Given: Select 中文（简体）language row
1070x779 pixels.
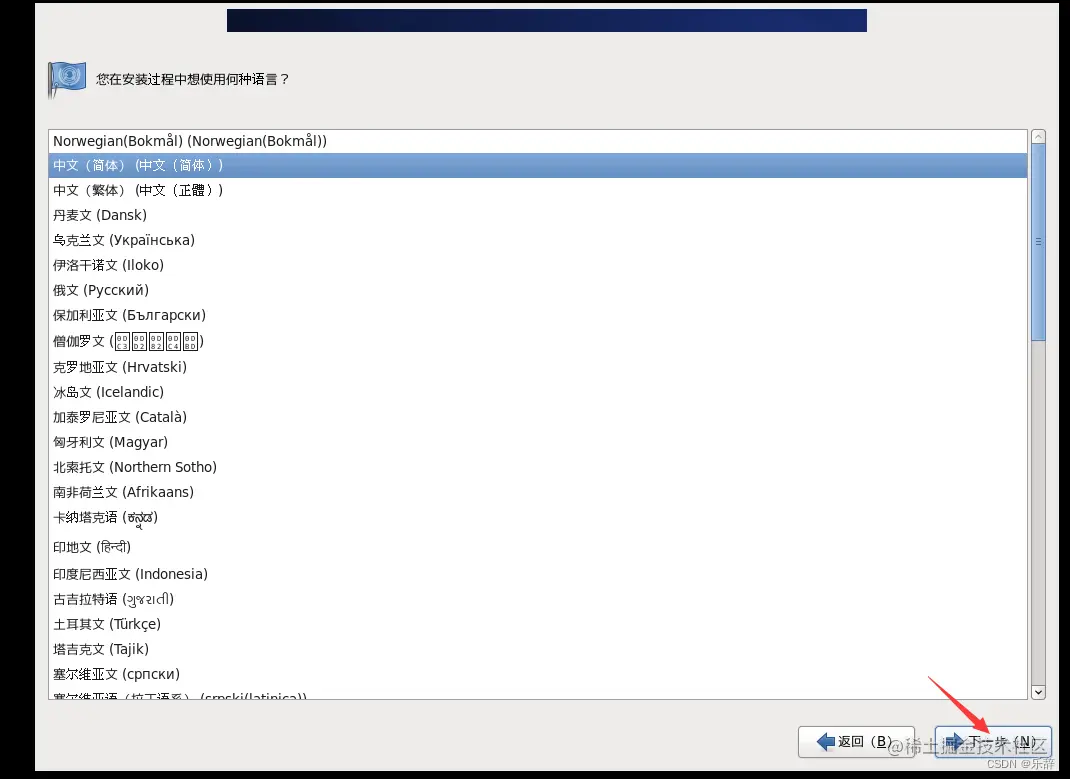Looking at the screenshot, I should (538, 166).
